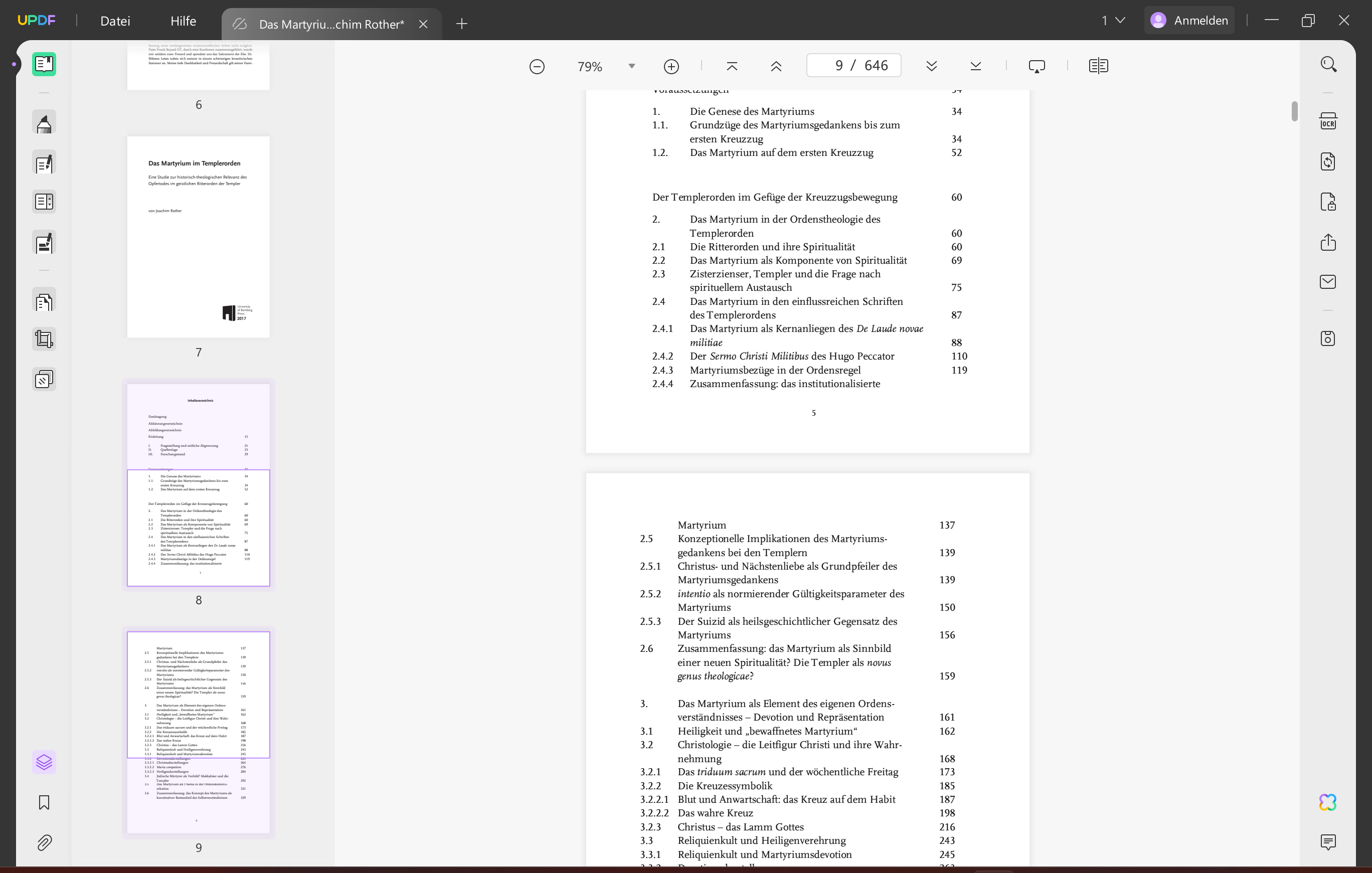The height and width of the screenshot is (873, 1372).
Task: Click the OCR recognize text icon
Action: tap(1327, 122)
